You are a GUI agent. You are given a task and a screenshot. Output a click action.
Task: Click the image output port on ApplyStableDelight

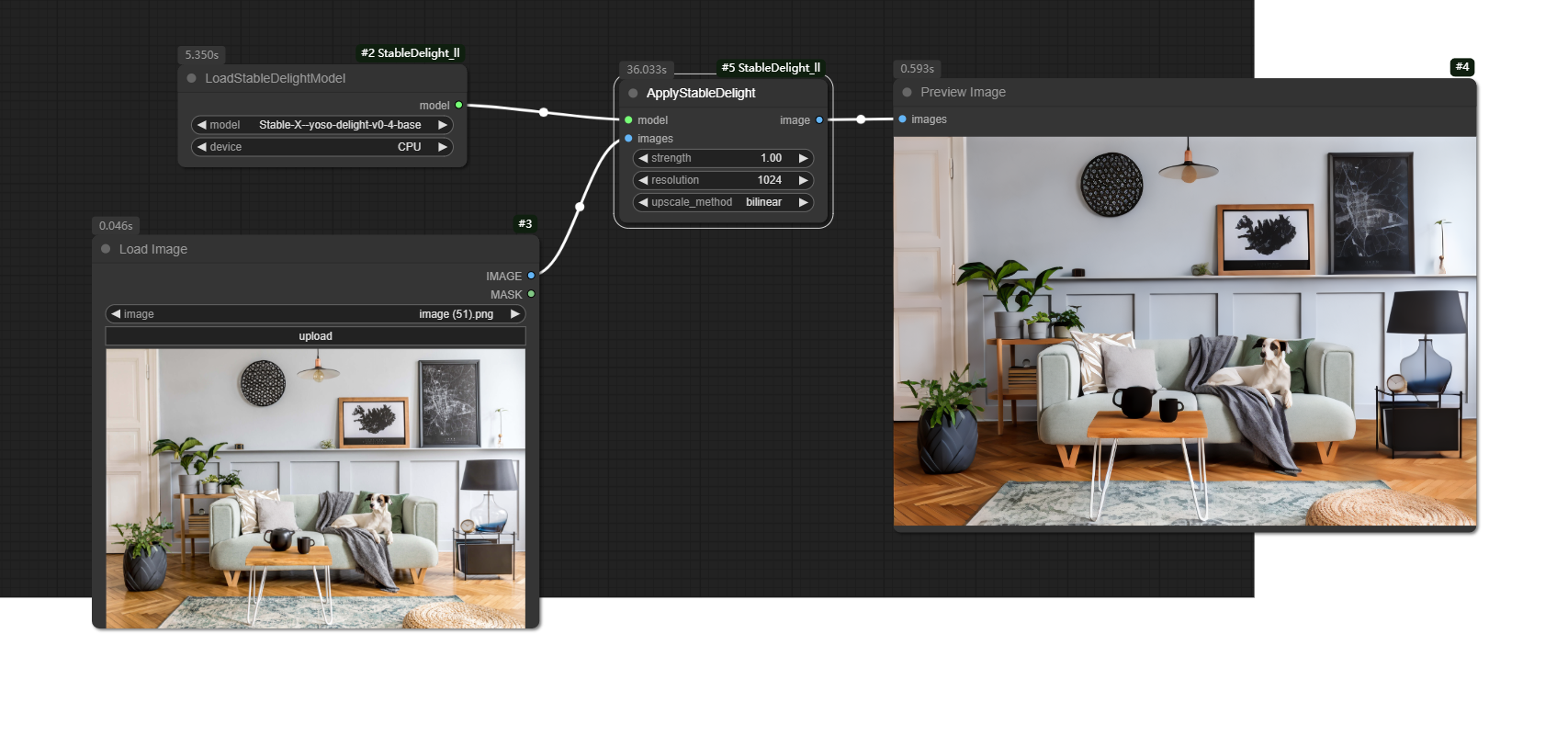coord(819,120)
